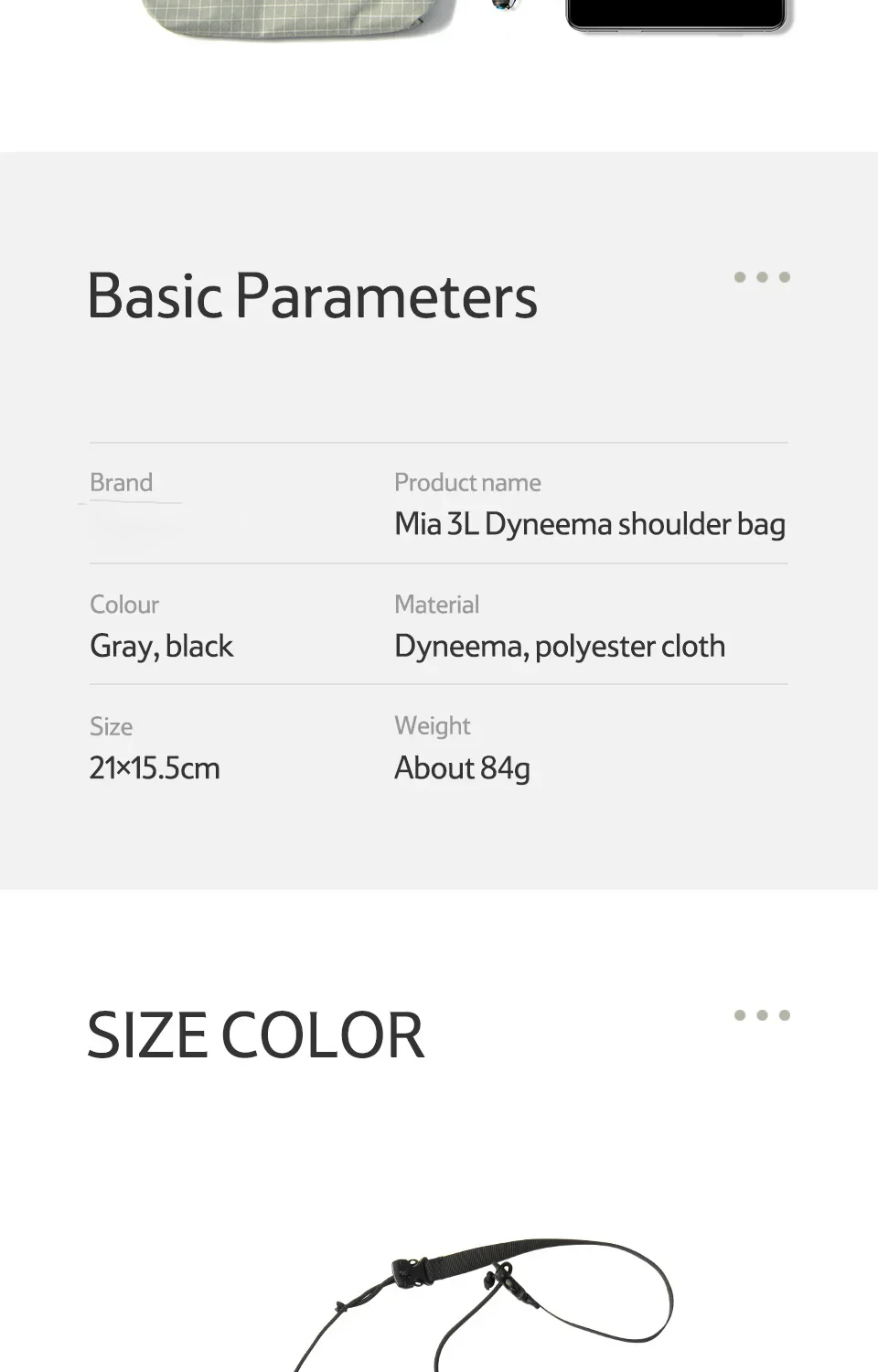
Task: Click the Basic Parameters heading
Action: 312,296
